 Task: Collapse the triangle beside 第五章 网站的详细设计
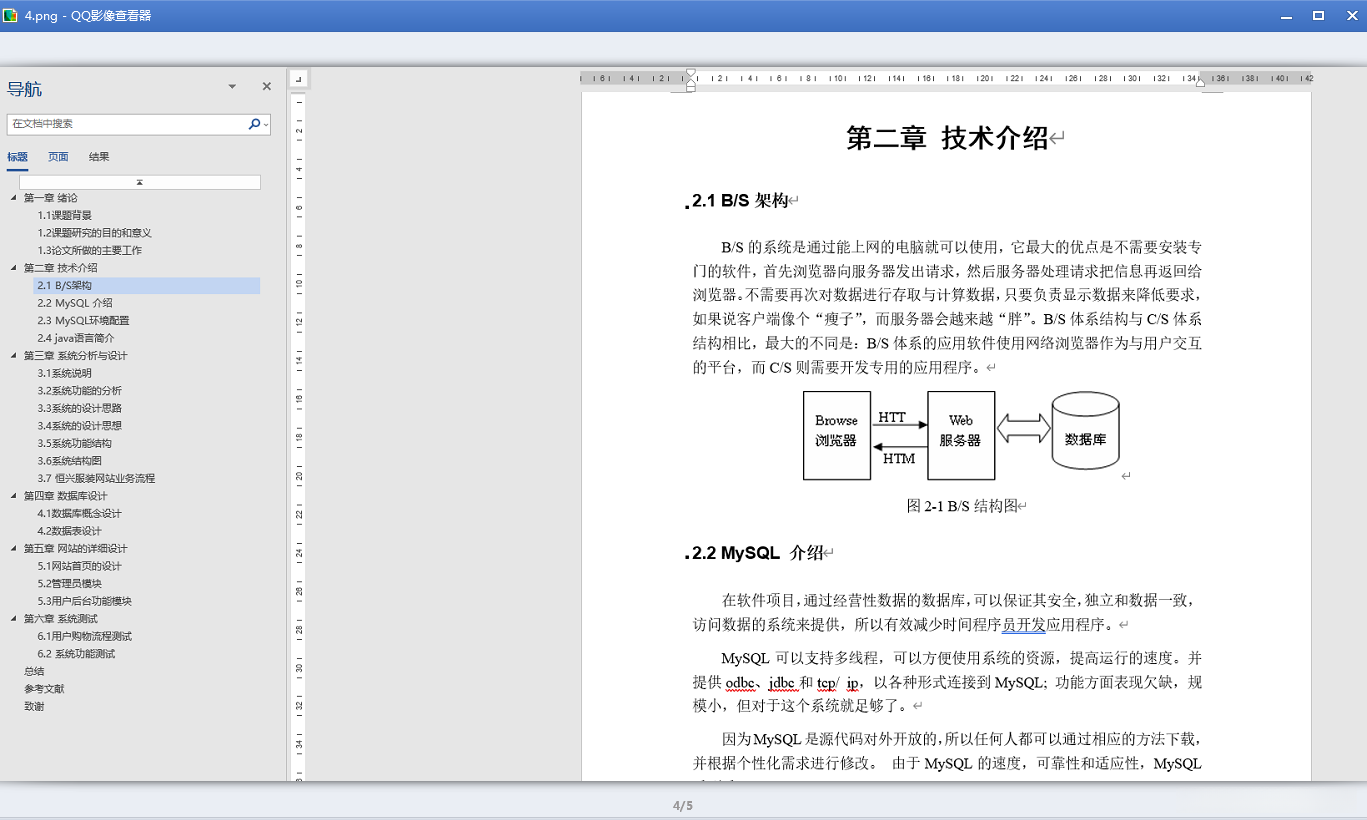[14, 549]
